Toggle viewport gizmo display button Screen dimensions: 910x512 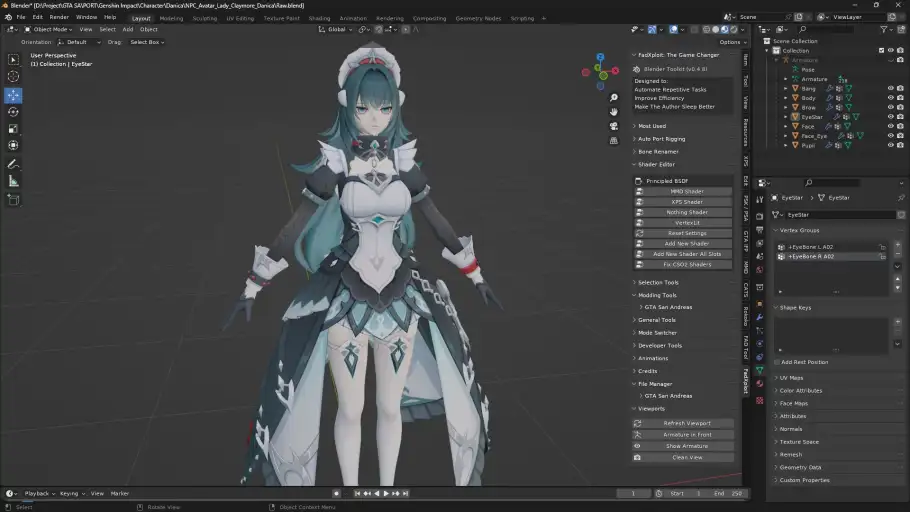tap(652, 30)
